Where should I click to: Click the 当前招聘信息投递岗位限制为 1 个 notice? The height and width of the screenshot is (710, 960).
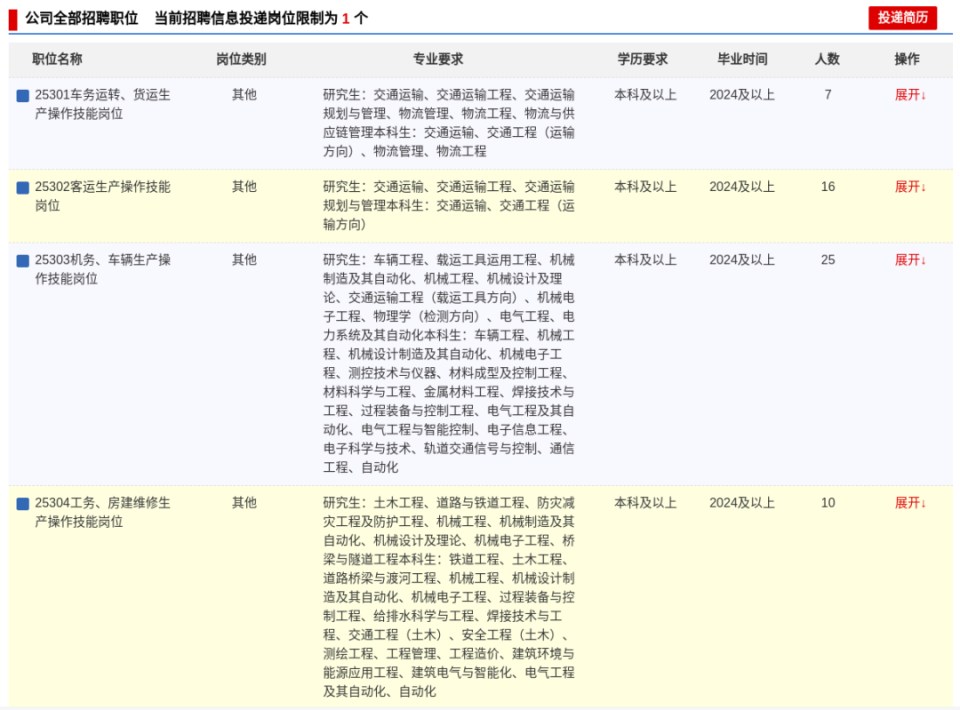(x=261, y=18)
